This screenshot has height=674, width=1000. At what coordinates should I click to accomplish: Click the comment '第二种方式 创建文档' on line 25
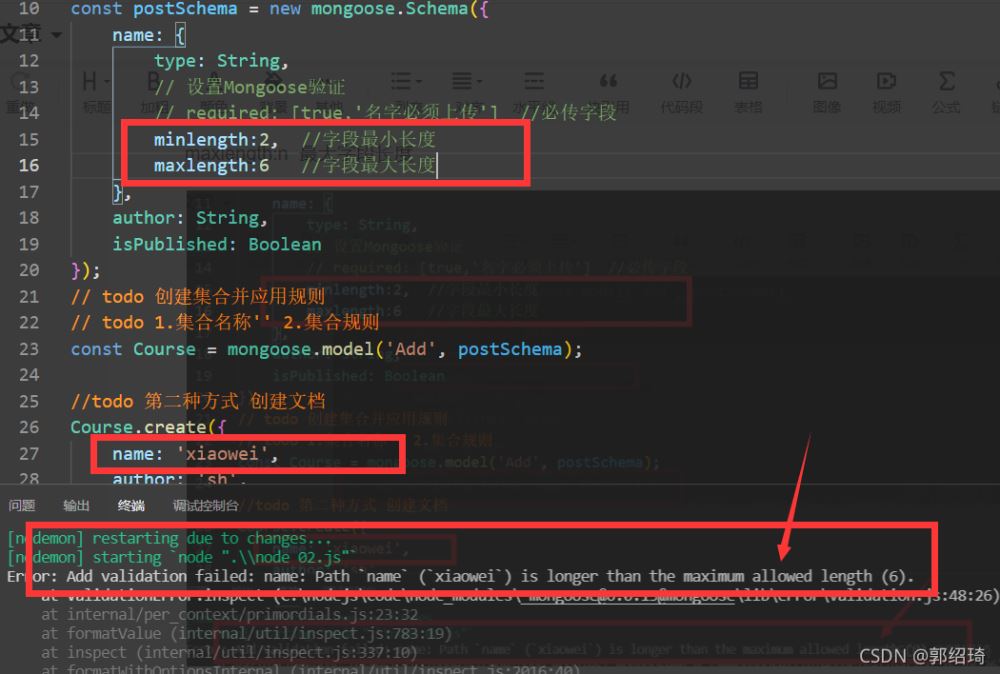tap(235, 401)
